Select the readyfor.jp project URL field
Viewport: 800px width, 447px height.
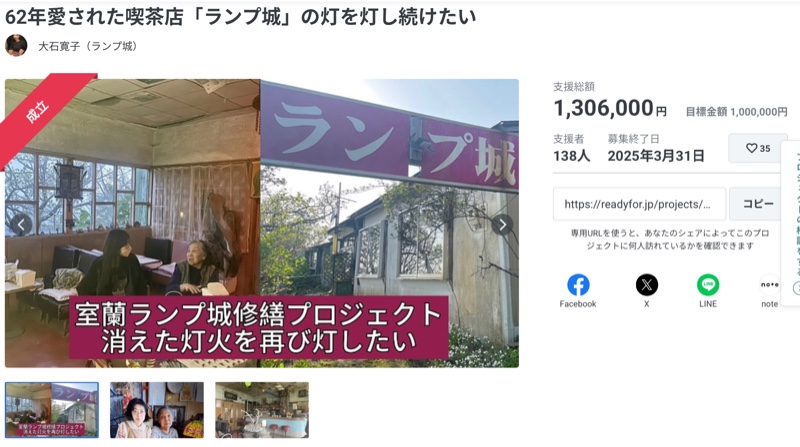coord(639,204)
